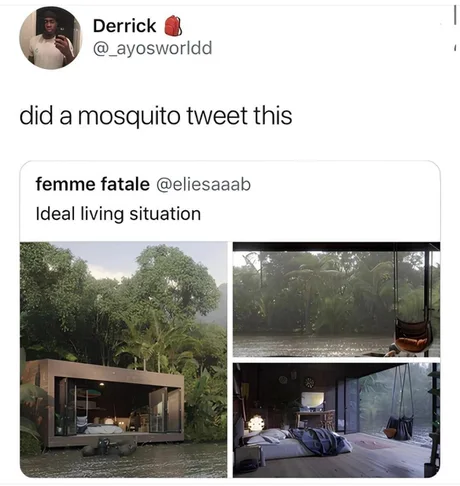Image resolution: width=460 pixels, height=486 pixels.
Task: Select the "did a mosquito tweet this" text
Action: (x=156, y=116)
